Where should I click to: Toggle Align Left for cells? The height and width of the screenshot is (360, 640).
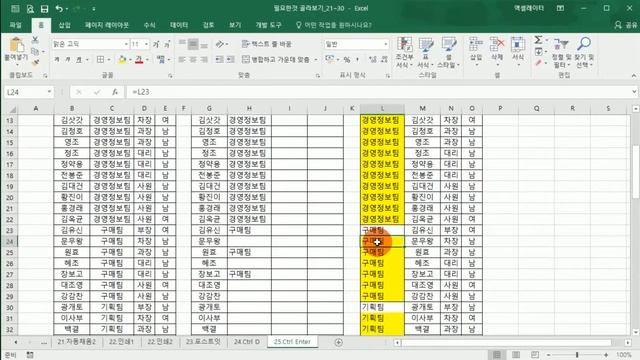[182, 60]
